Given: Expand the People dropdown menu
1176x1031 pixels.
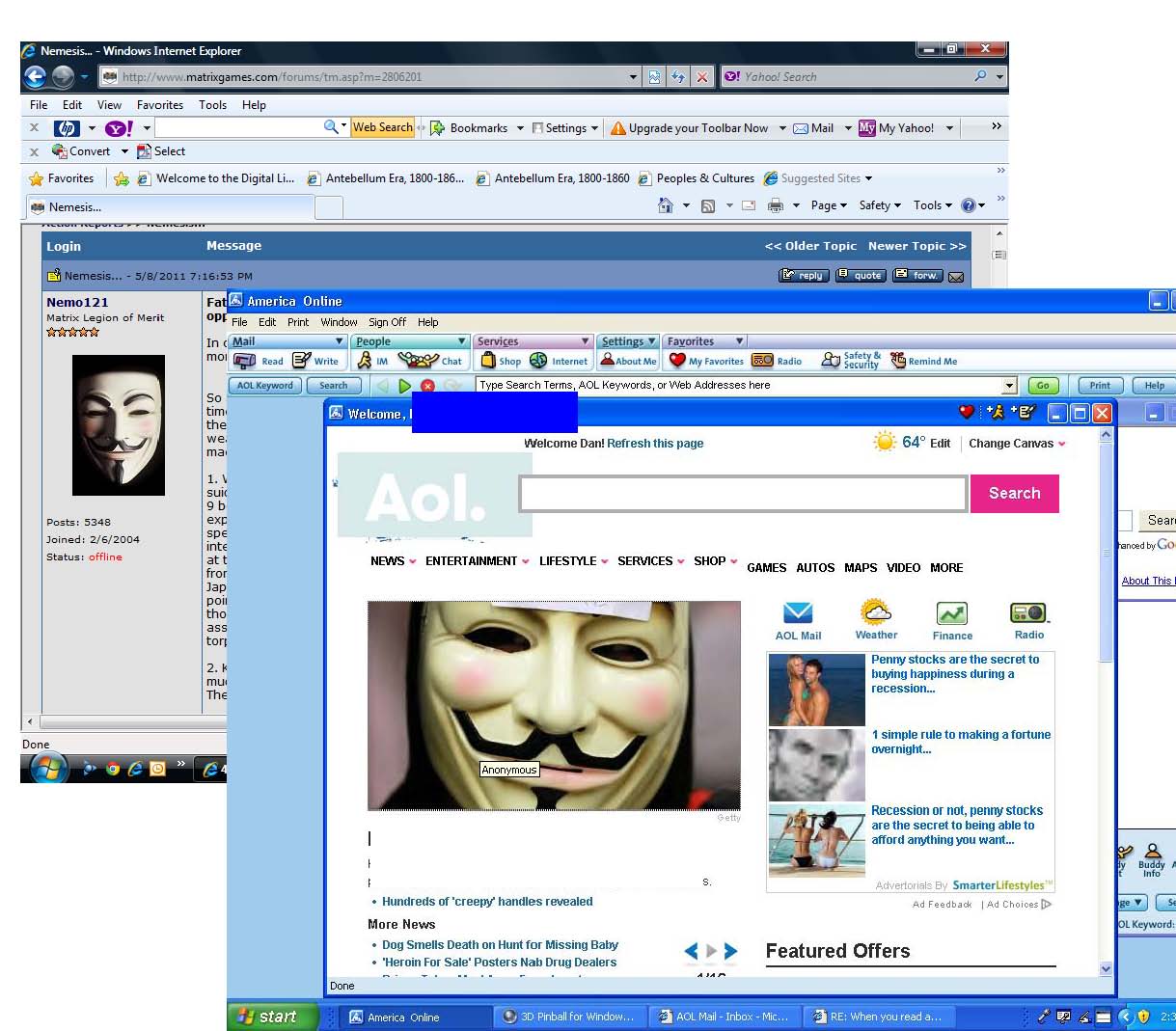Looking at the screenshot, I should pos(410,341).
